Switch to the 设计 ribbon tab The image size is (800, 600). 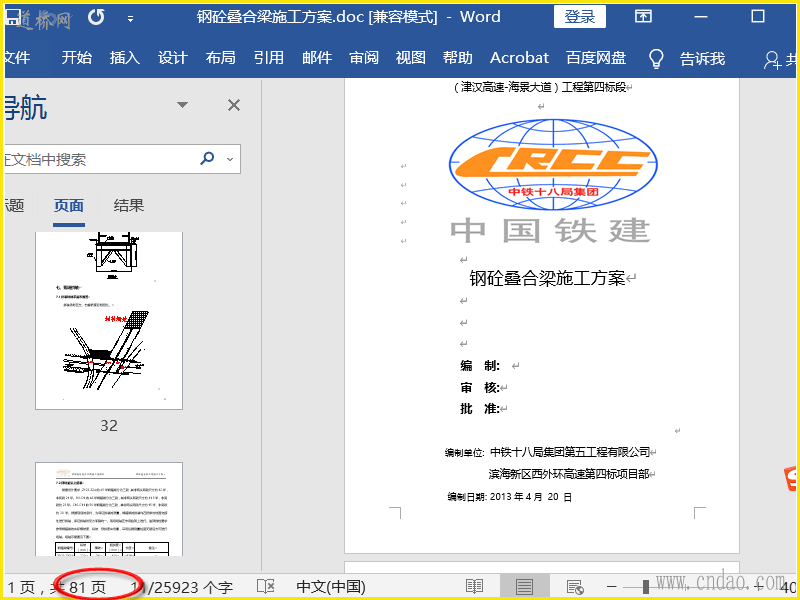click(172, 58)
